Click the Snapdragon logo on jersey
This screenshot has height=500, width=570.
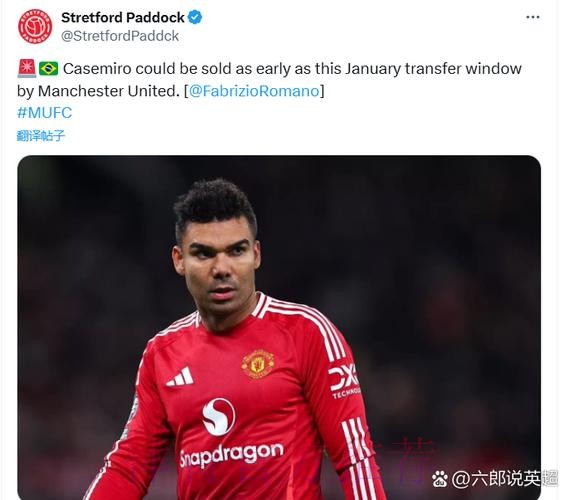pyautogui.click(x=218, y=416)
